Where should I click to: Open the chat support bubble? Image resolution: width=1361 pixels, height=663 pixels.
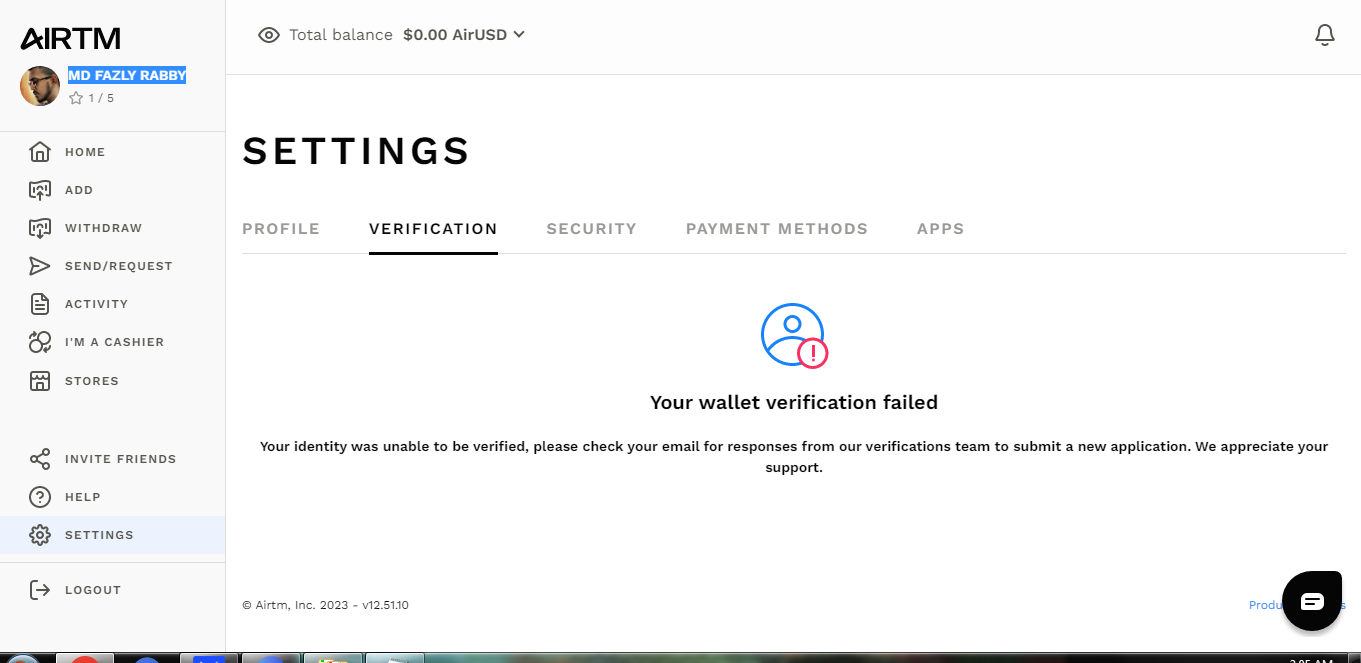[1311, 601]
